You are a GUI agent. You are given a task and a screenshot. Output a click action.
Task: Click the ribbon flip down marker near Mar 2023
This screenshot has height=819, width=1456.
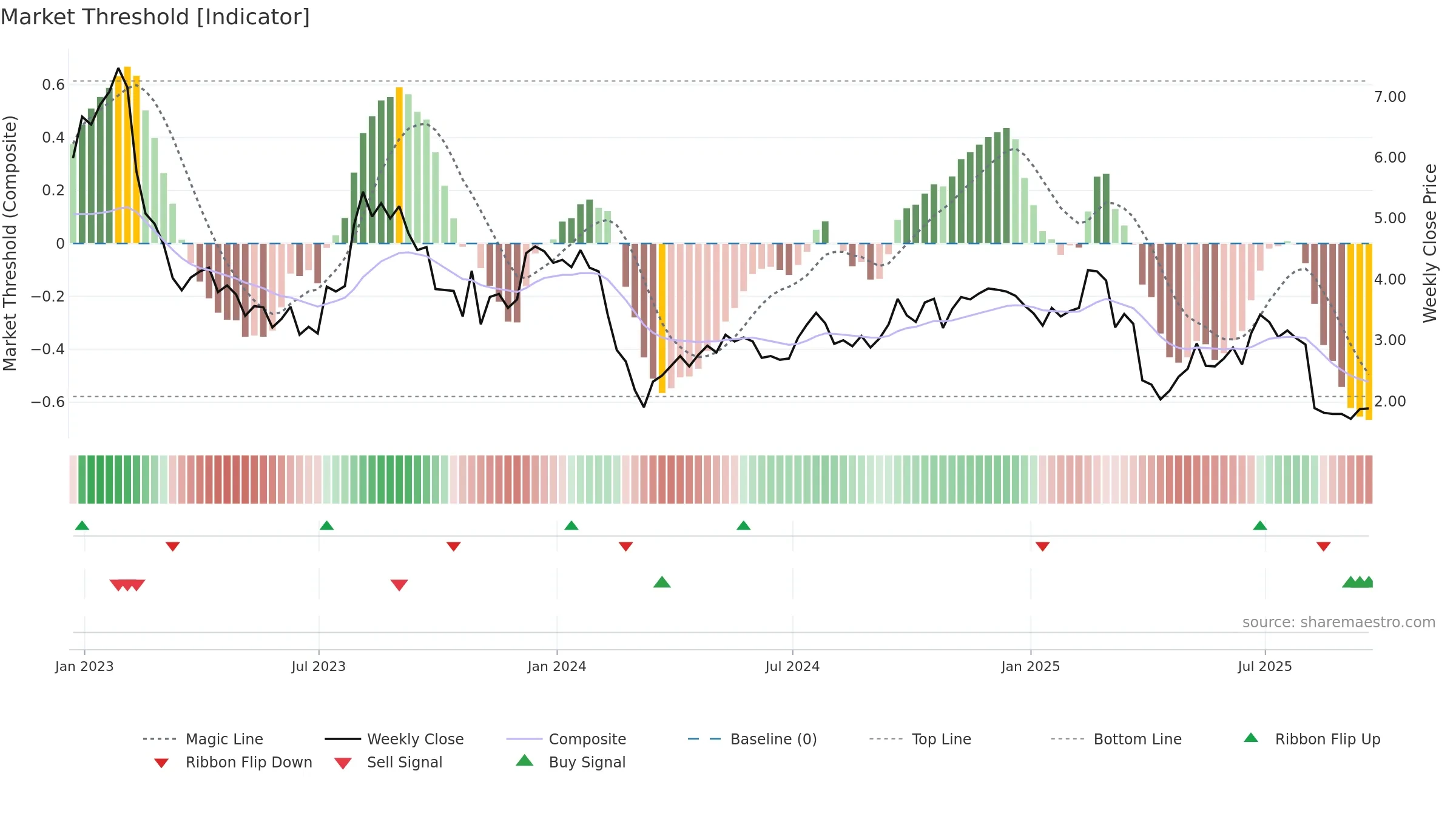tap(173, 547)
